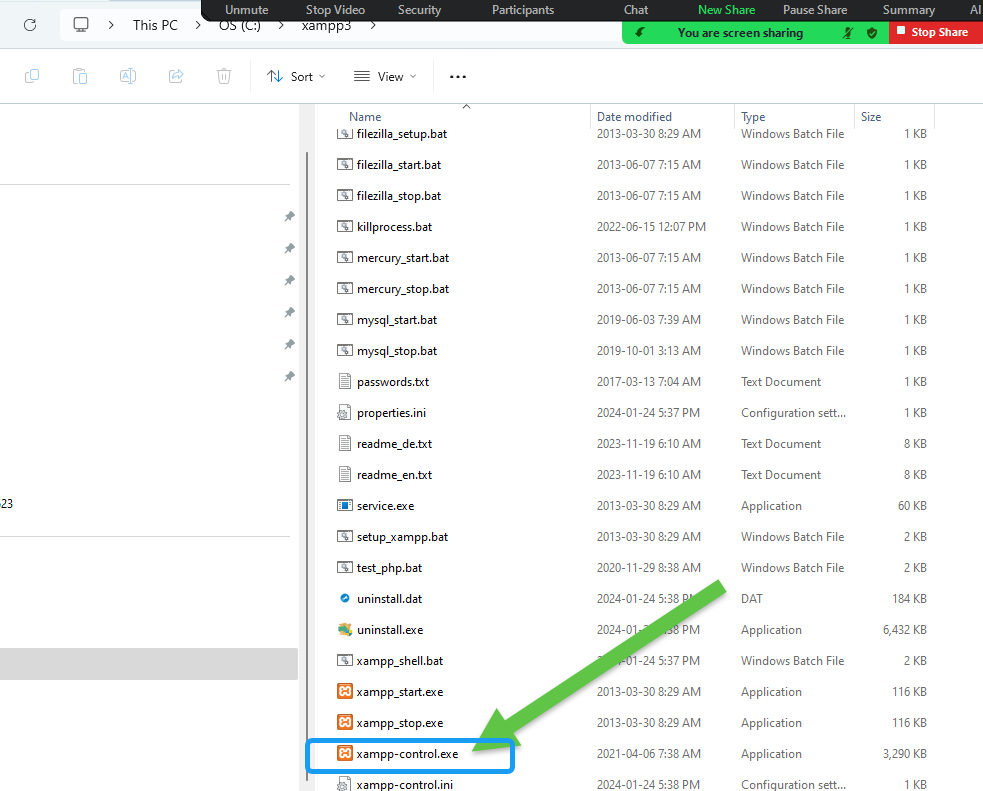
Task: Click the Copy icon in toolbar
Action: tap(31, 76)
